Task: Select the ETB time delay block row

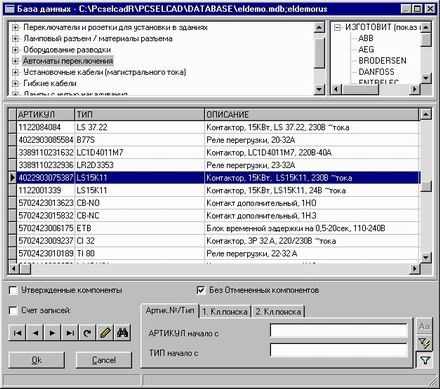Action: (218, 228)
